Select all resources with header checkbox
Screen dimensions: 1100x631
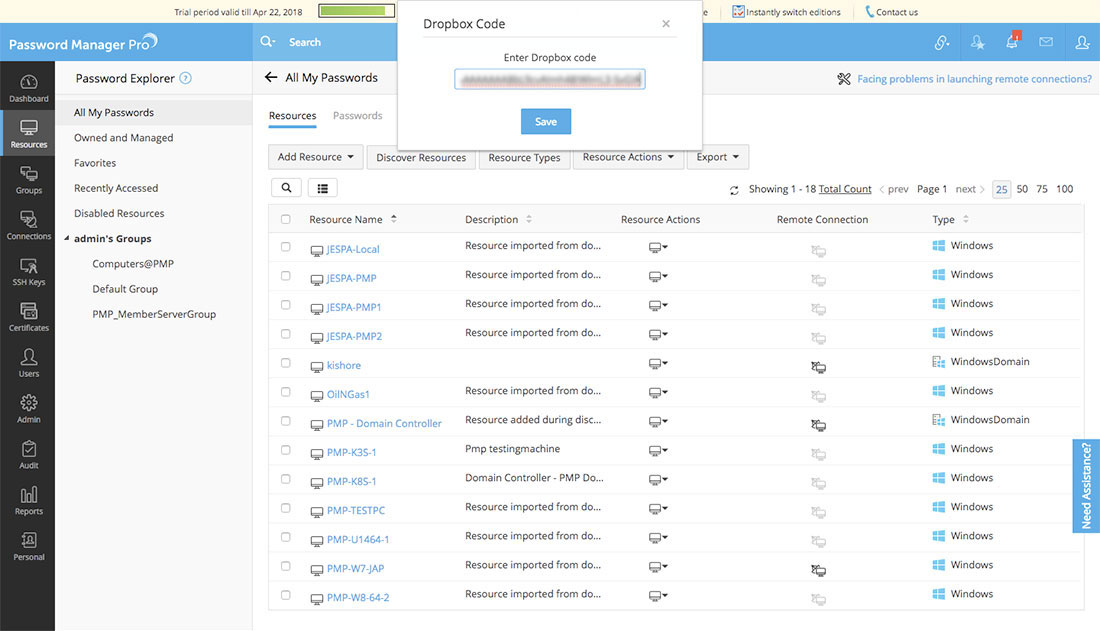click(286, 219)
